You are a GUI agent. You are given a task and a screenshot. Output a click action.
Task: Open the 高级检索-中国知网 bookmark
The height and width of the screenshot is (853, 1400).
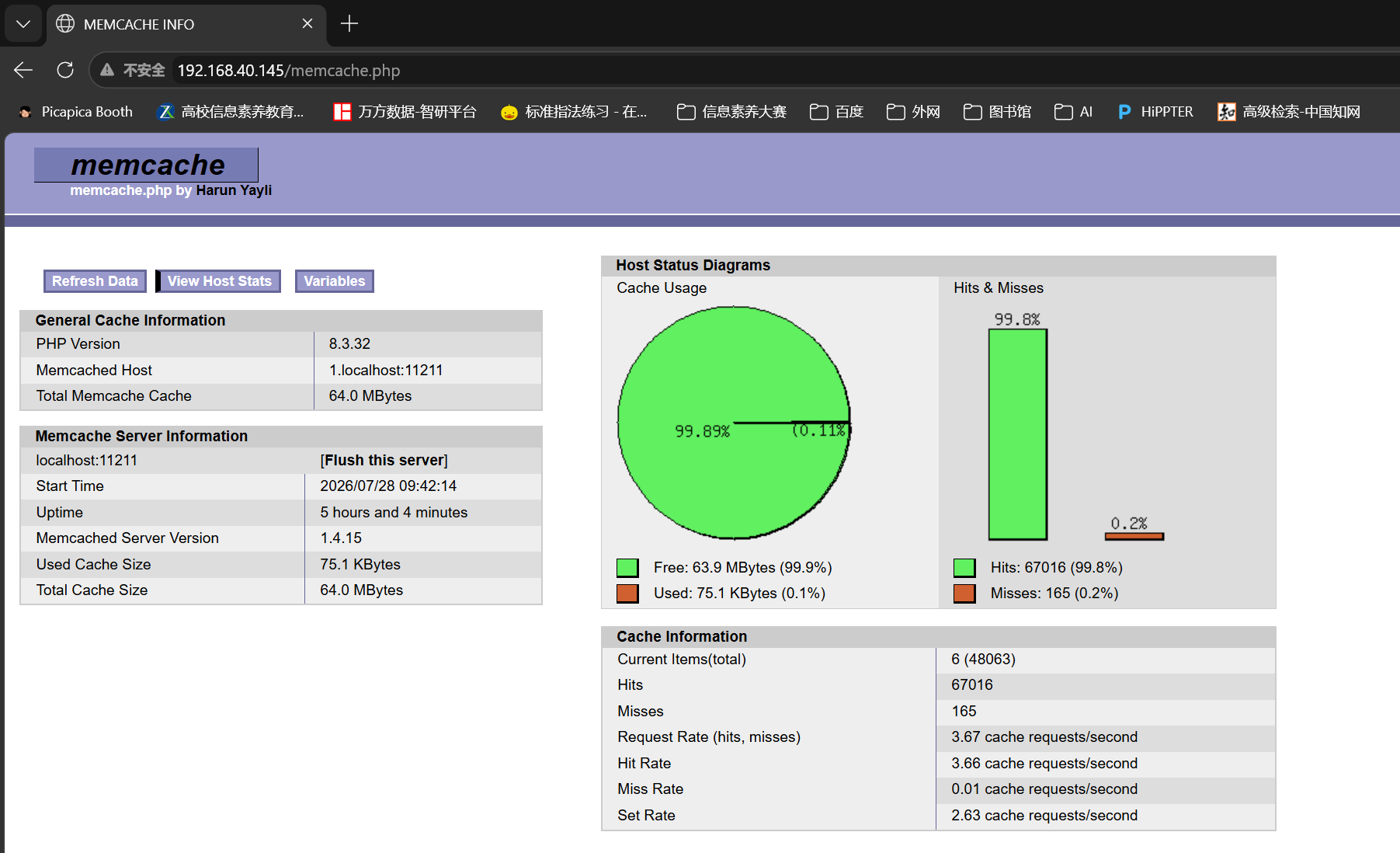[x=1289, y=112]
